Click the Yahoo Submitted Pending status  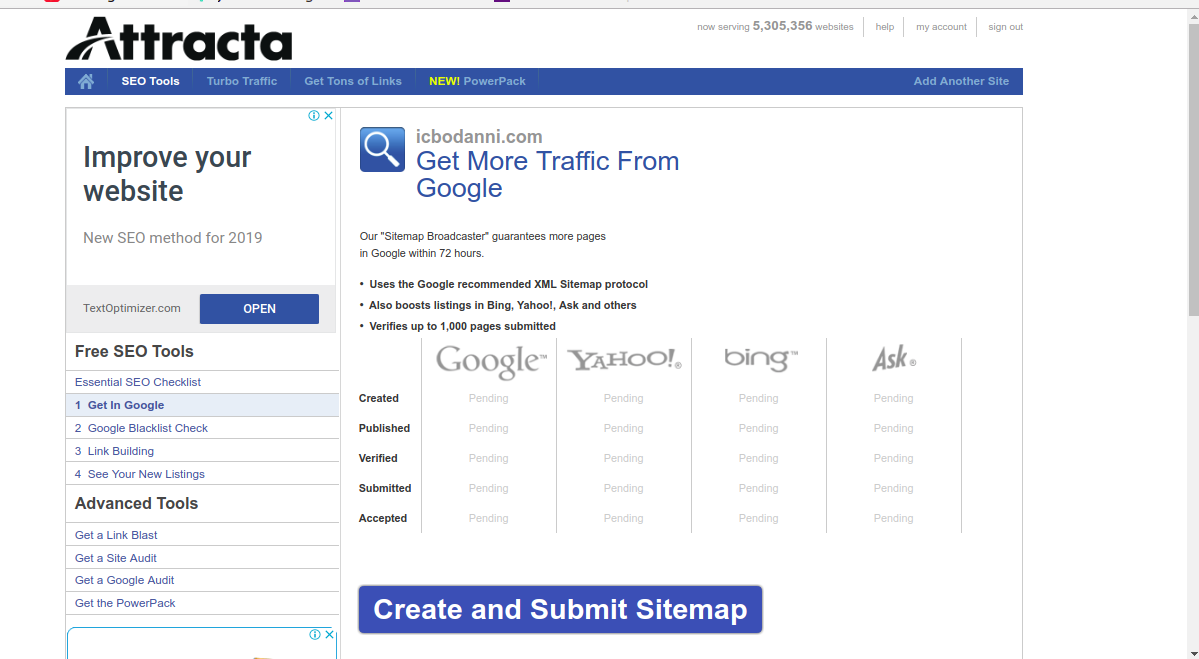[x=623, y=489]
